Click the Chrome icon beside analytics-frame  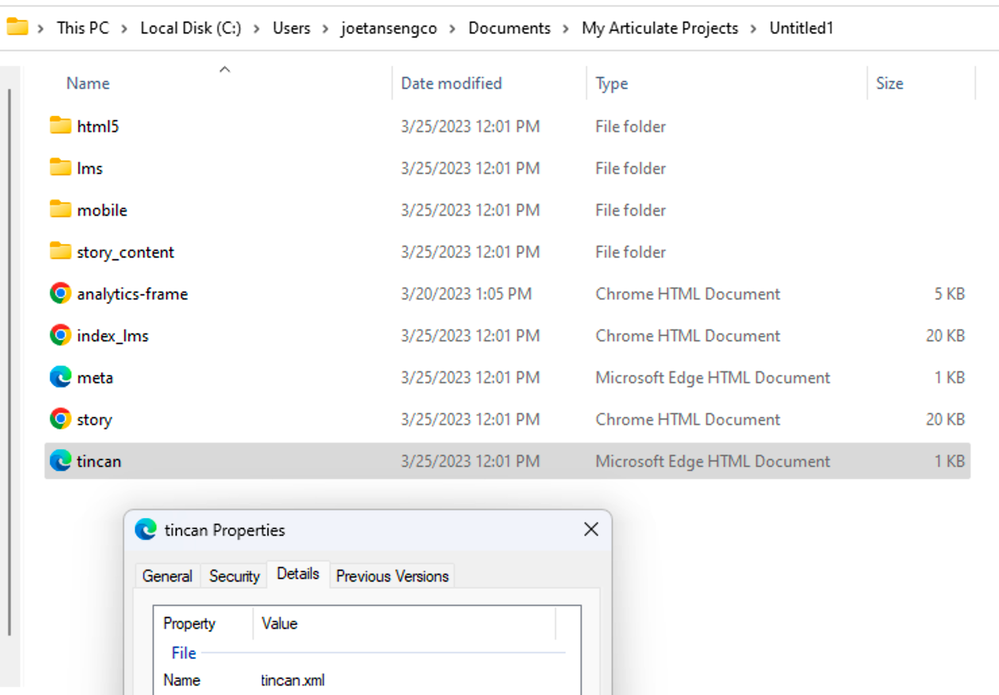click(60, 294)
